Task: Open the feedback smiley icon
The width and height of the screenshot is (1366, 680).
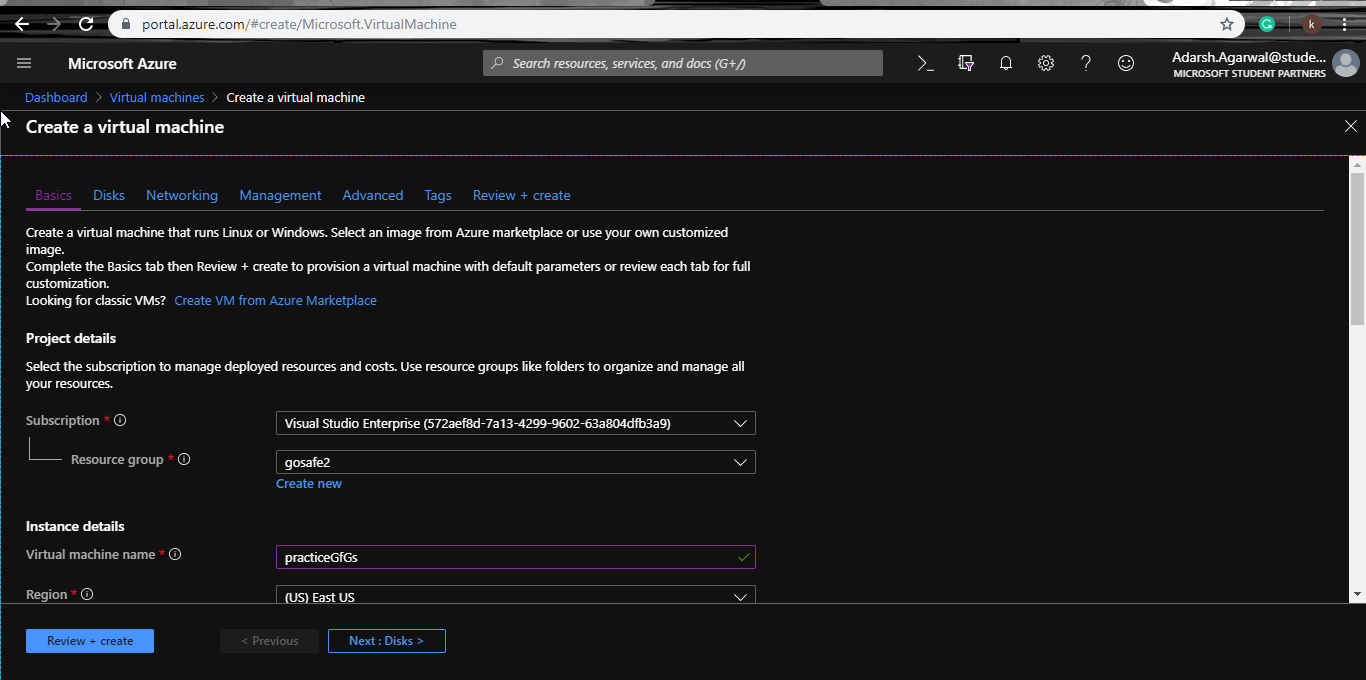Action: (x=1126, y=63)
